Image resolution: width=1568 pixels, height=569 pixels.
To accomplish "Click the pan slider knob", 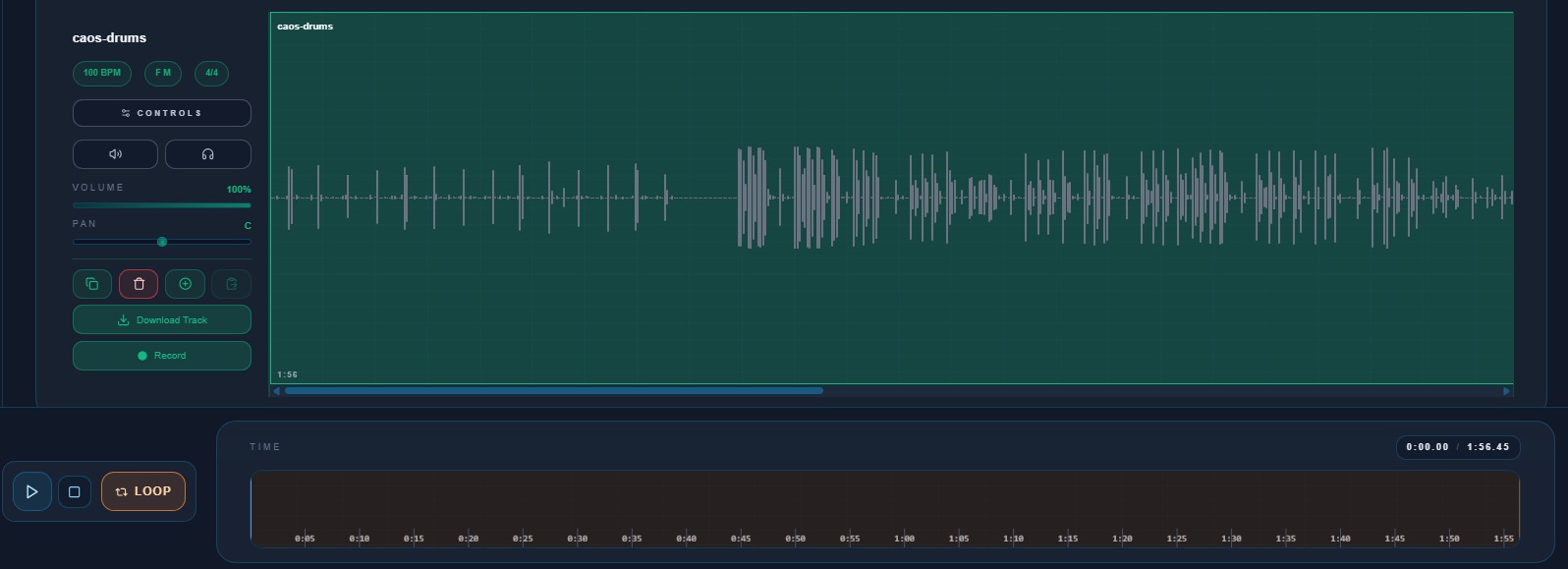I will click(x=162, y=242).
